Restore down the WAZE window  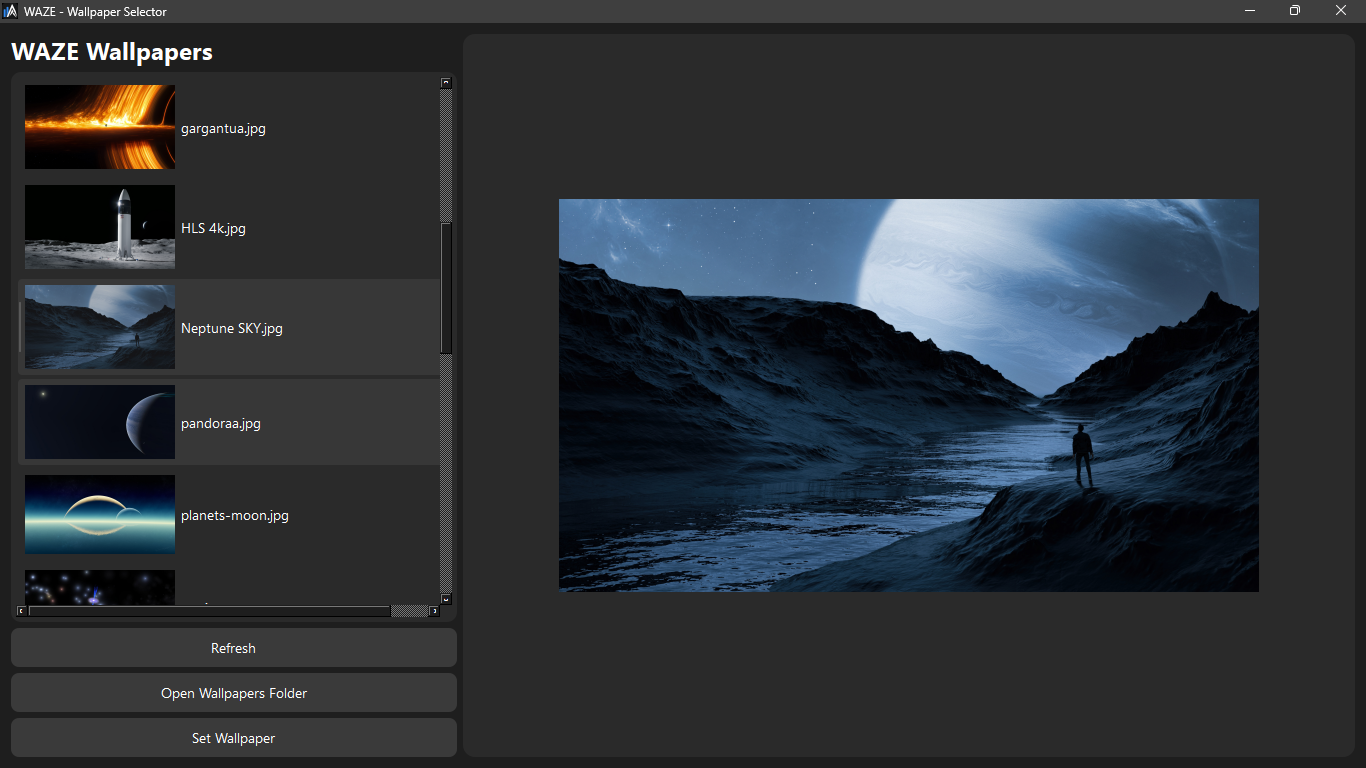pos(1295,11)
